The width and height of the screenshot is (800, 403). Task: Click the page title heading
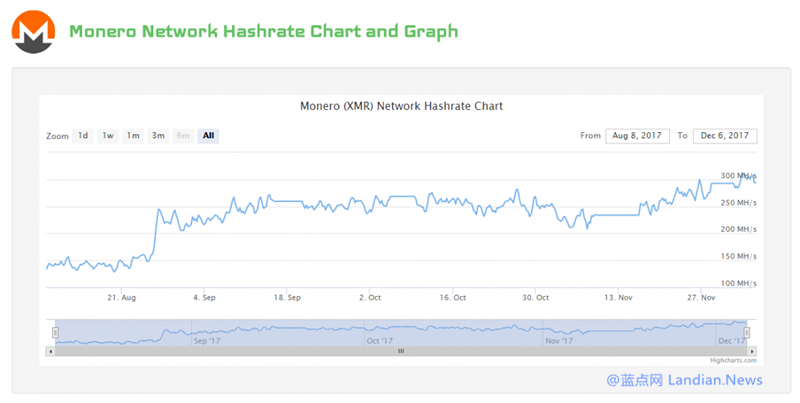click(263, 31)
